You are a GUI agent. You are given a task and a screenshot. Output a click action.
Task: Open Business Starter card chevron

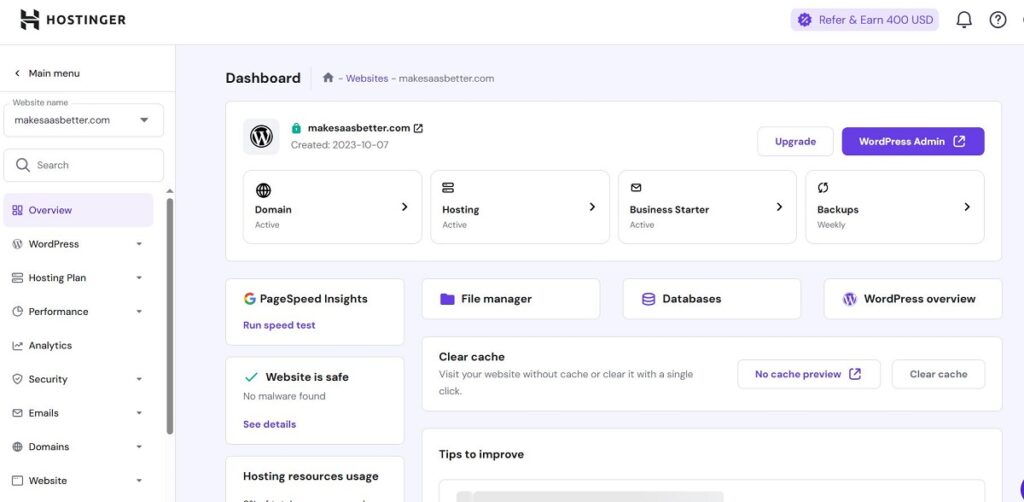(x=779, y=207)
